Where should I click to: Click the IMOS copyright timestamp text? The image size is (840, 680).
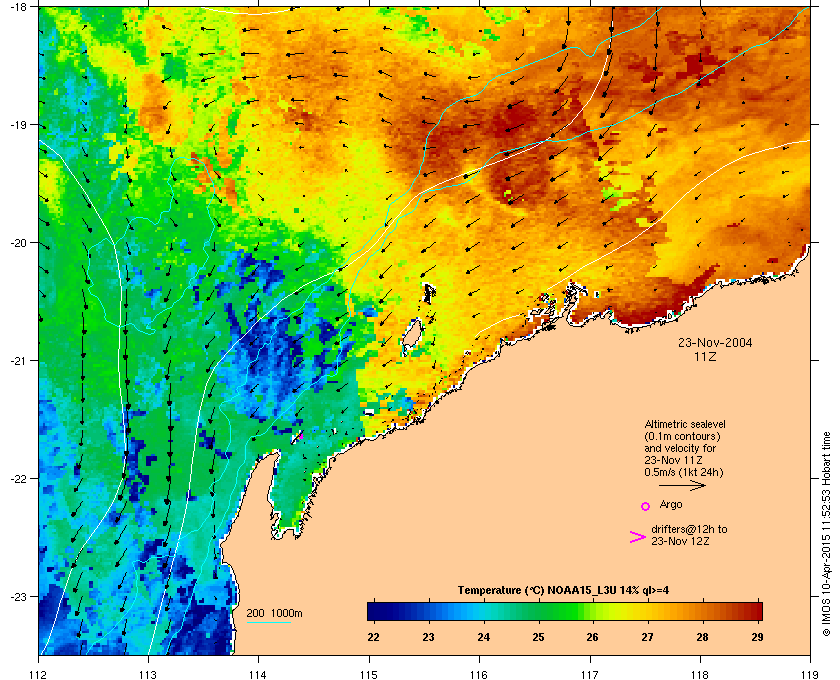point(826,534)
